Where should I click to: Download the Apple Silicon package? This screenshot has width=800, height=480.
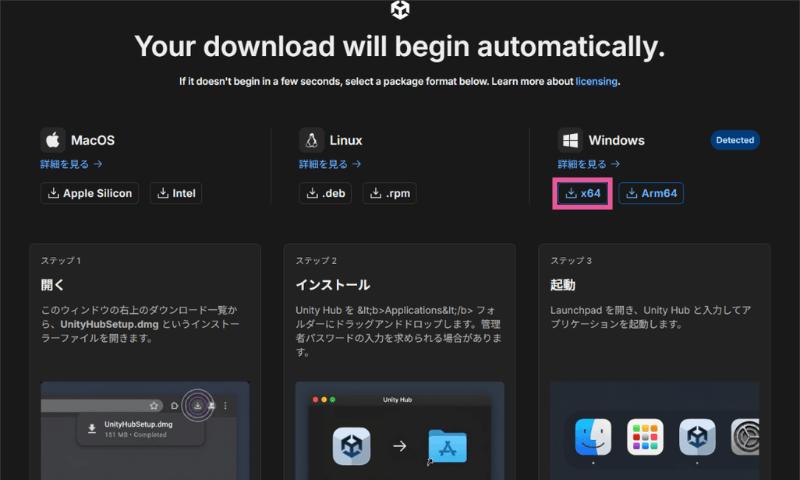(90, 193)
